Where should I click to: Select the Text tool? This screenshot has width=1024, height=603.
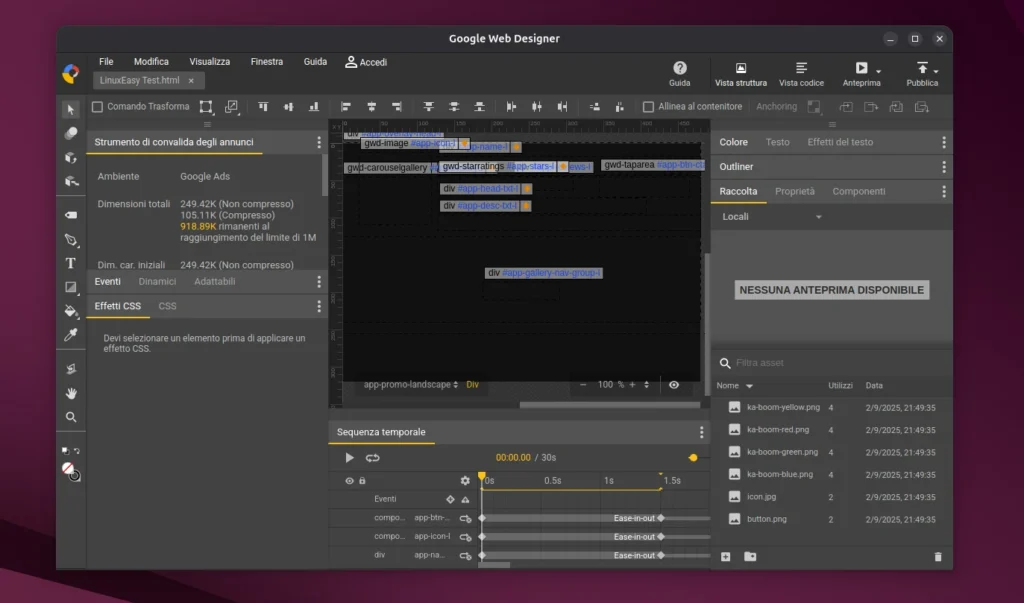coord(71,264)
